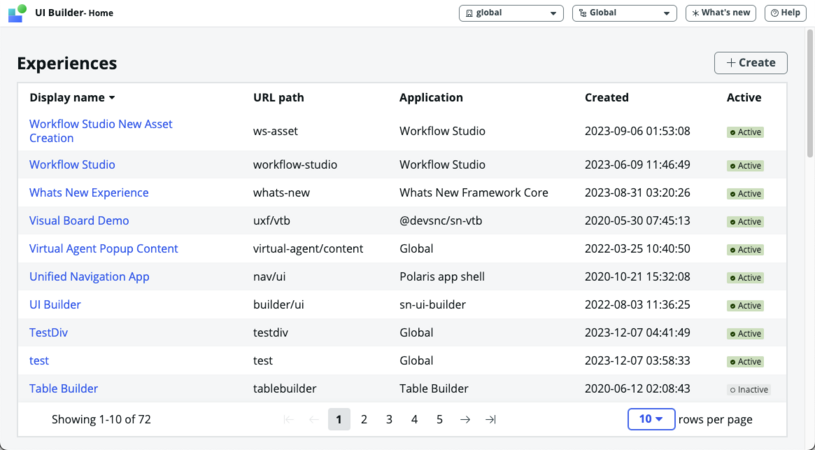This screenshot has height=450, width=815.
Task: Go to next page arrow icon
Action: (465, 419)
